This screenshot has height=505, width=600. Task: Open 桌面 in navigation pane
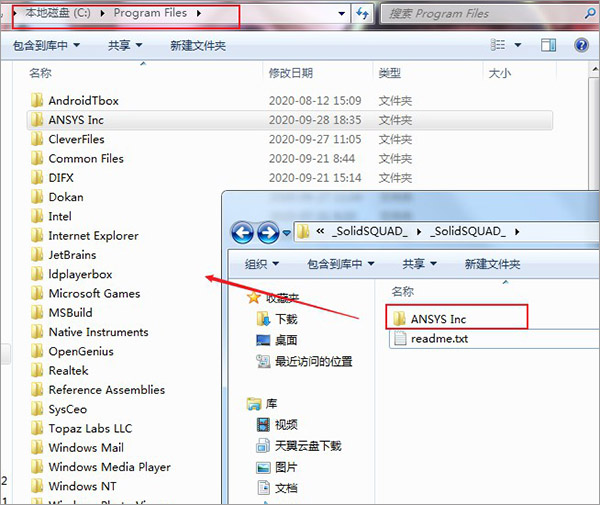277,340
